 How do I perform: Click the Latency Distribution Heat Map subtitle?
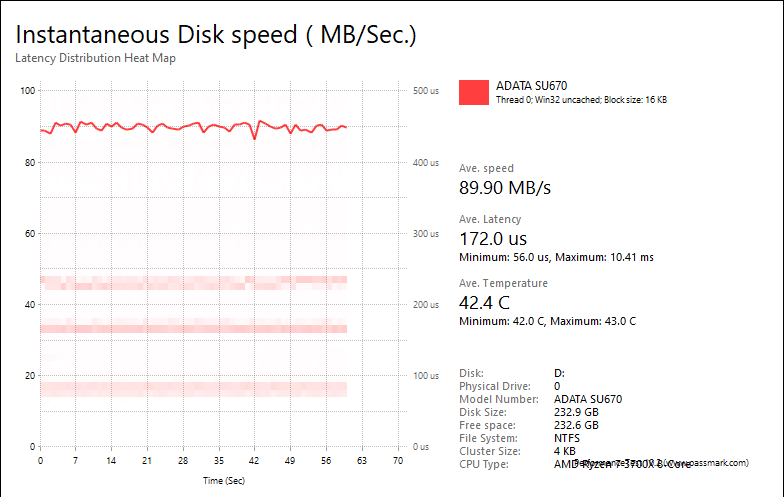95,58
